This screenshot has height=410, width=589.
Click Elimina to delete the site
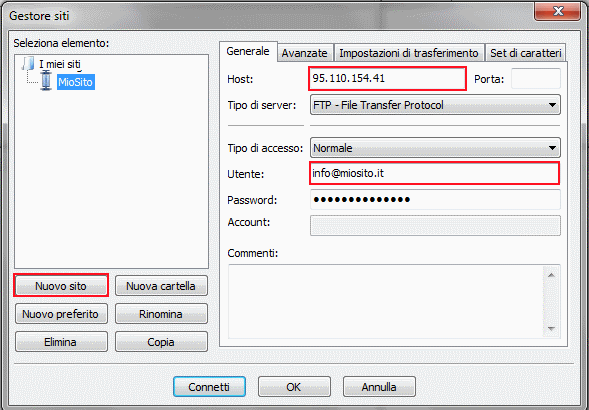coord(61,342)
